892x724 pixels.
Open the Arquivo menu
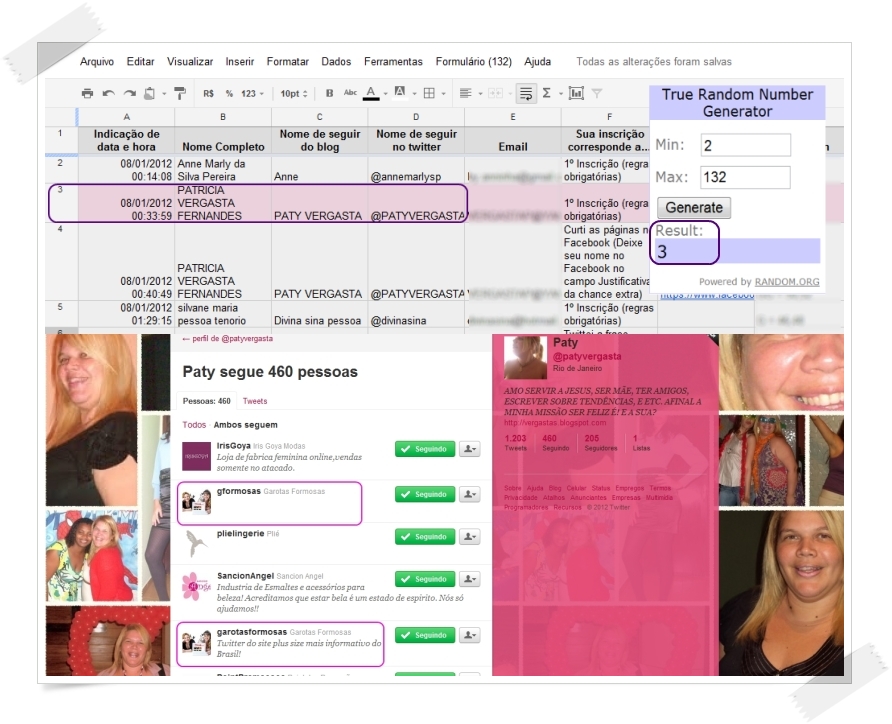(x=97, y=61)
